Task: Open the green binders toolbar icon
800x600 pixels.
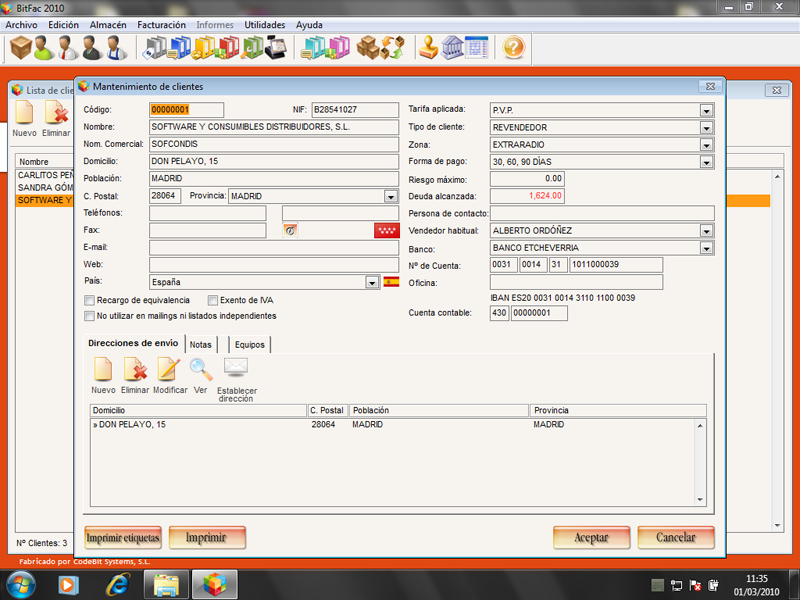Action: tap(252, 47)
